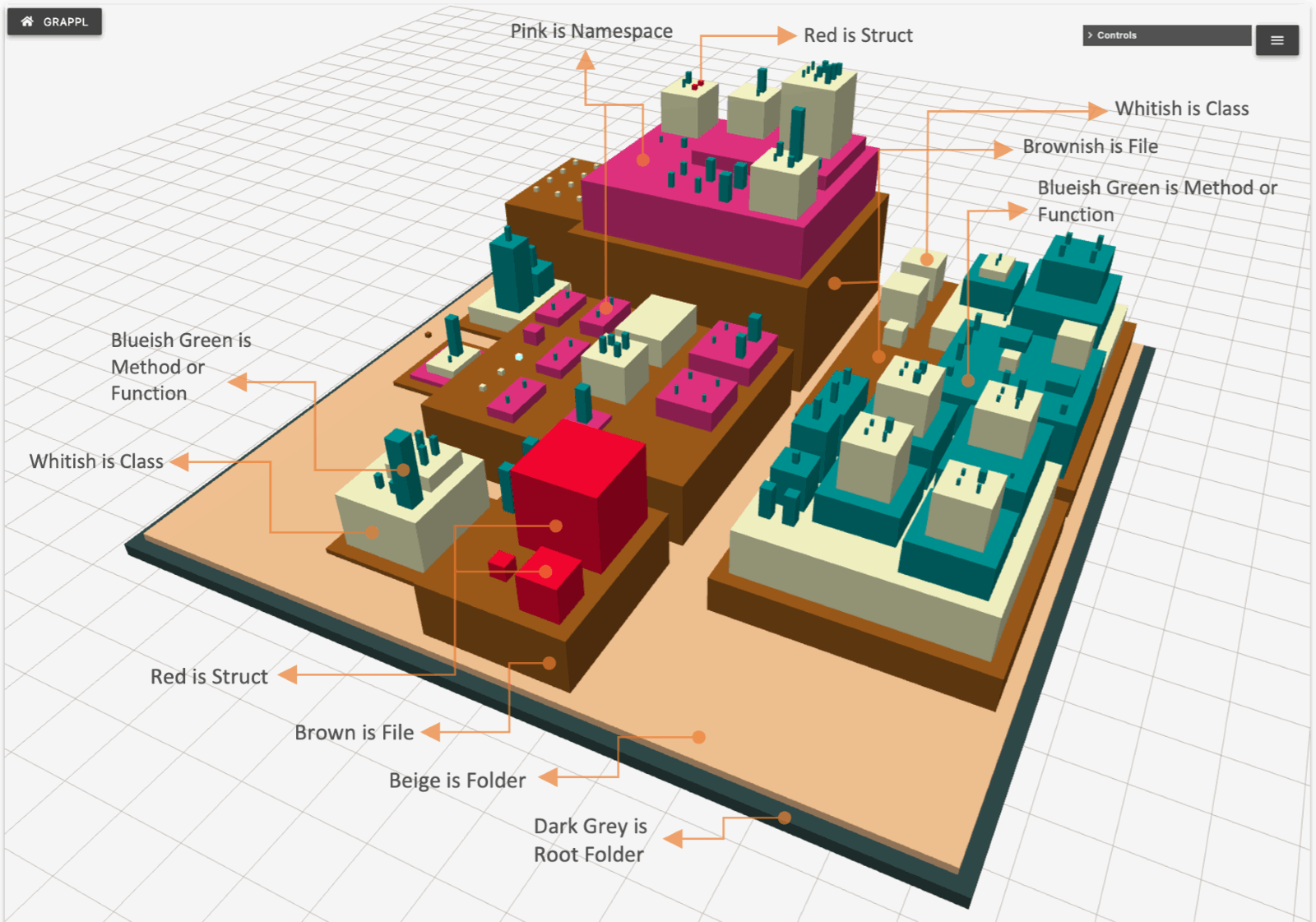1316x922 pixels.
Task: Click the arrowhead pointing to "Brown is File"
Action: 431,732
